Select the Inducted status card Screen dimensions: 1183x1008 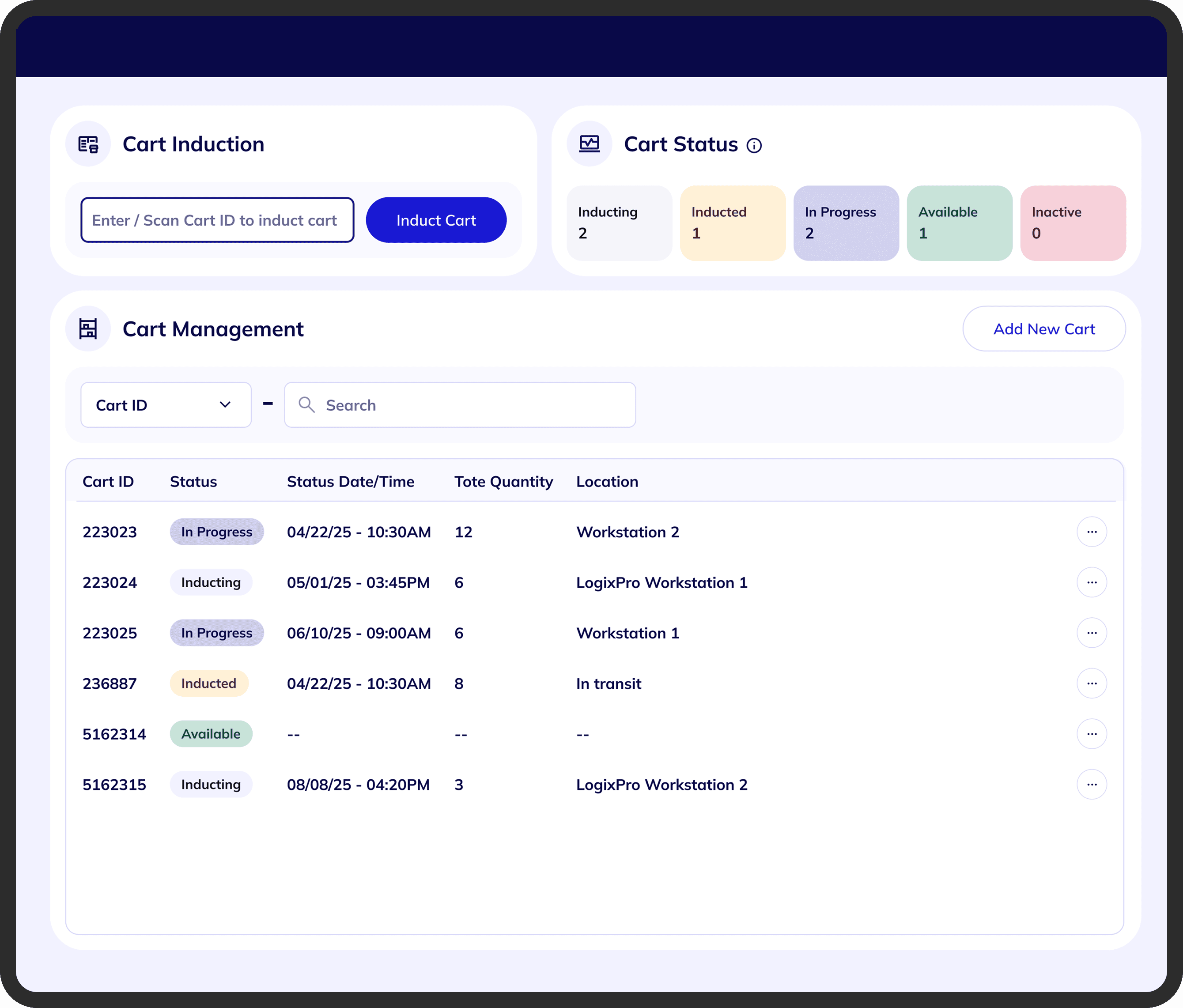coord(733,223)
